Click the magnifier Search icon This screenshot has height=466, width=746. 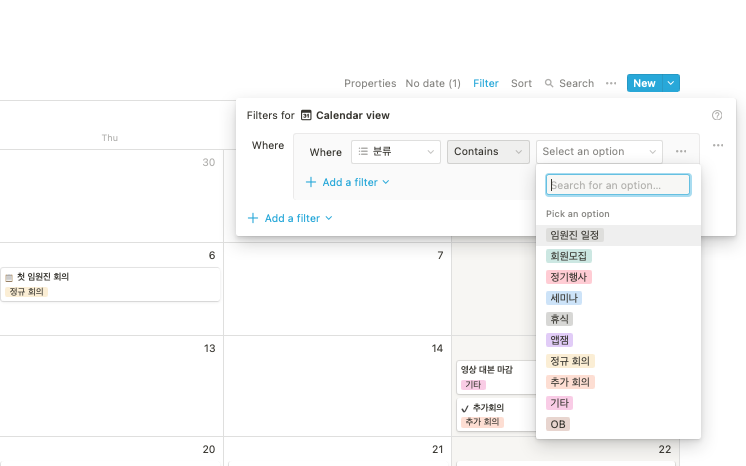549,83
